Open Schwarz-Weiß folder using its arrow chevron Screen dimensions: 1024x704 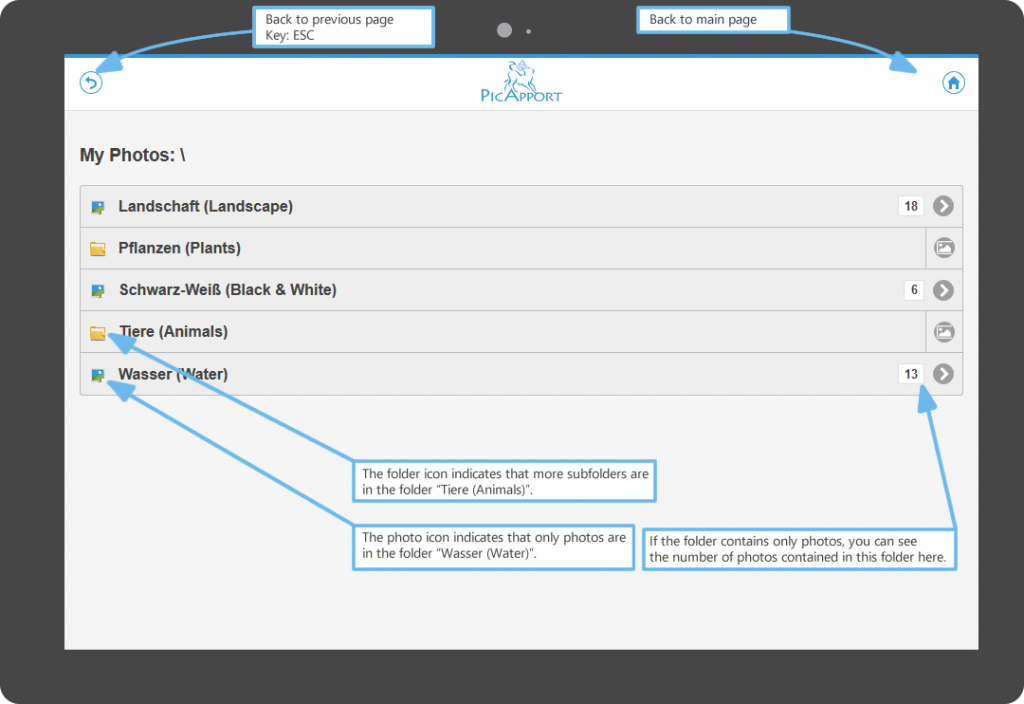(943, 290)
